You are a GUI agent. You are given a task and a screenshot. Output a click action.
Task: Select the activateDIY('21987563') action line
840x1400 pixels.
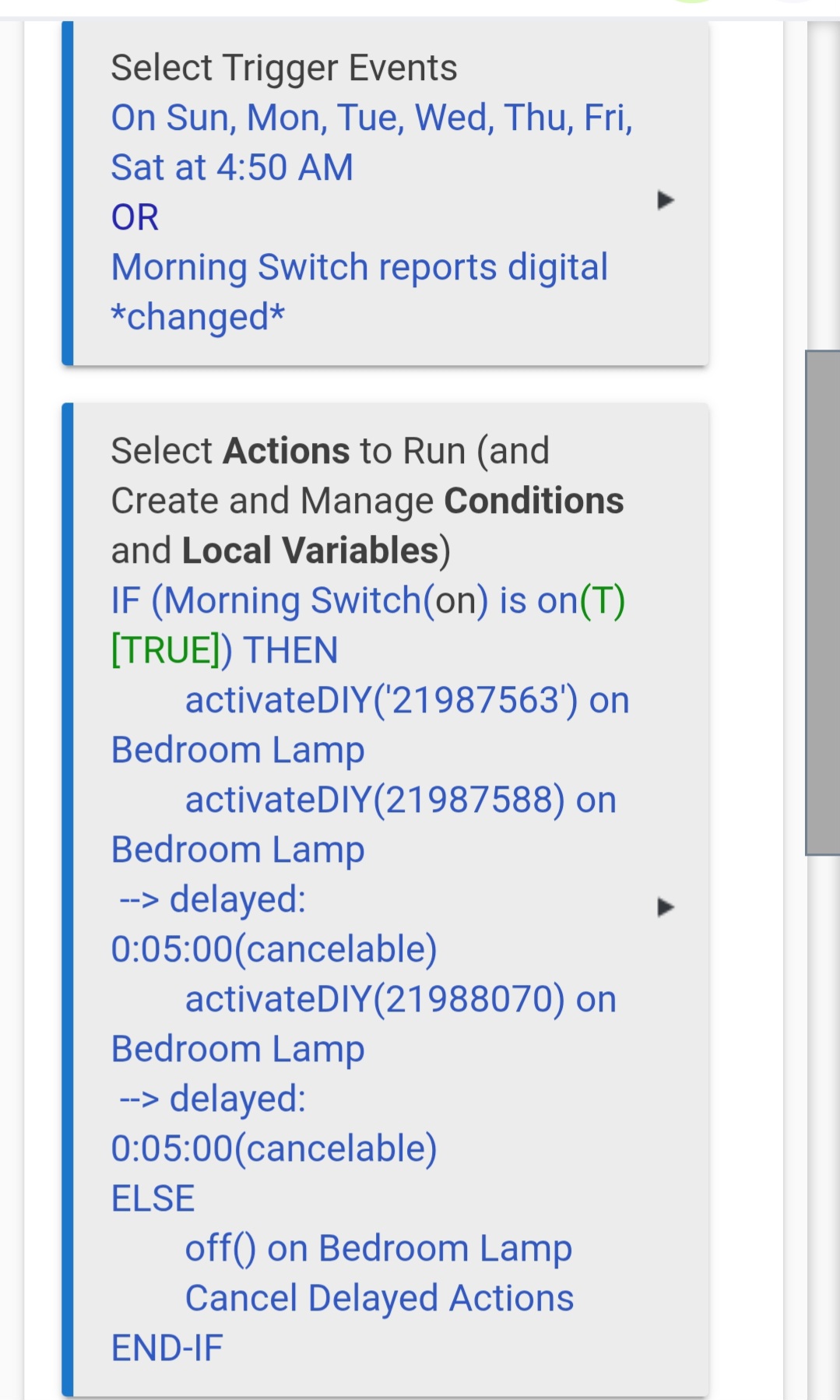(406, 701)
